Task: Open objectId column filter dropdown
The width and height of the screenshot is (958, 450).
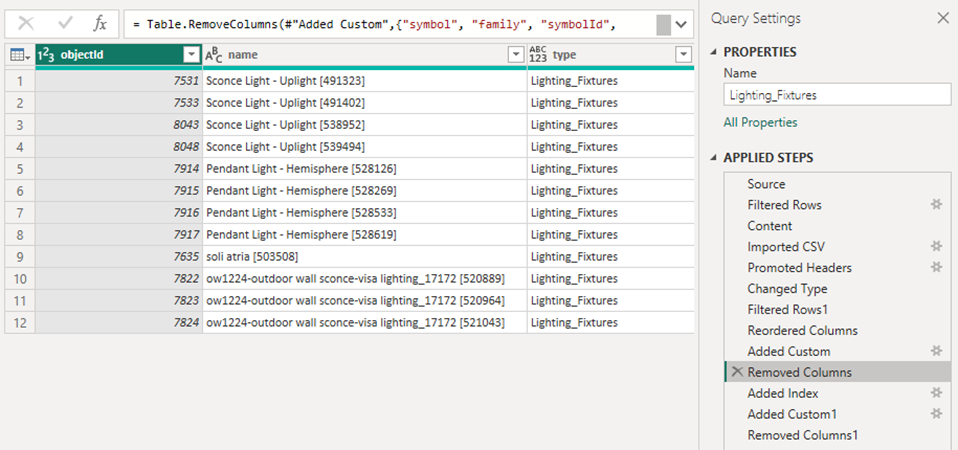Action: point(192,55)
